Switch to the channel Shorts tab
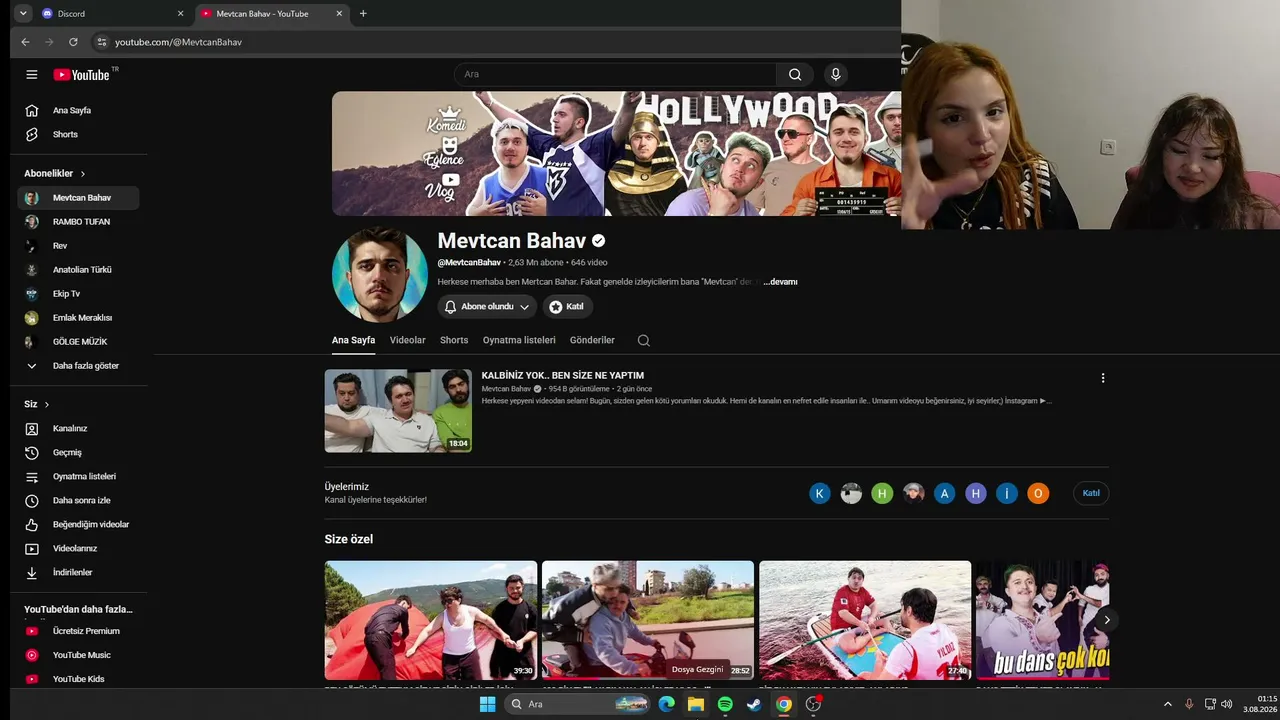 pyautogui.click(x=454, y=340)
